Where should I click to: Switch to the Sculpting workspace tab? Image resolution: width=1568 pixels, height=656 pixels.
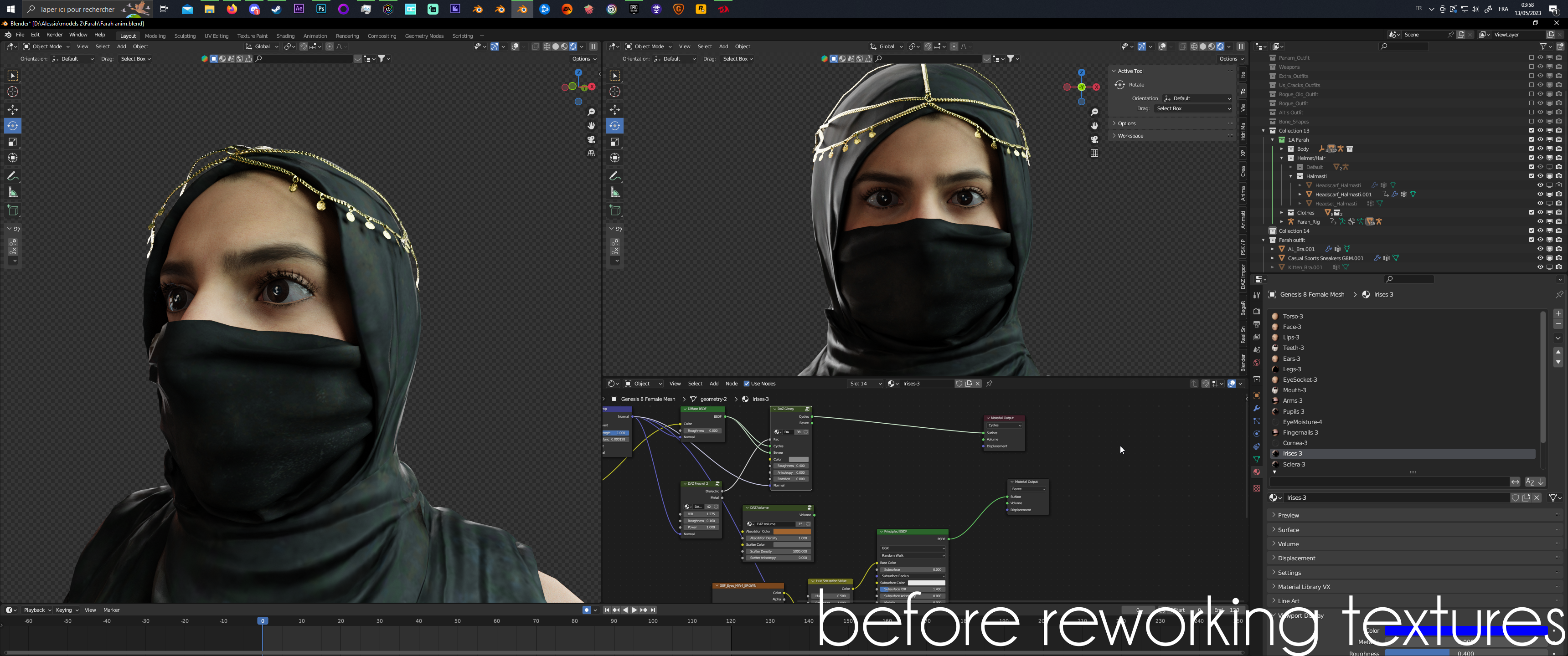tap(185, 36)
